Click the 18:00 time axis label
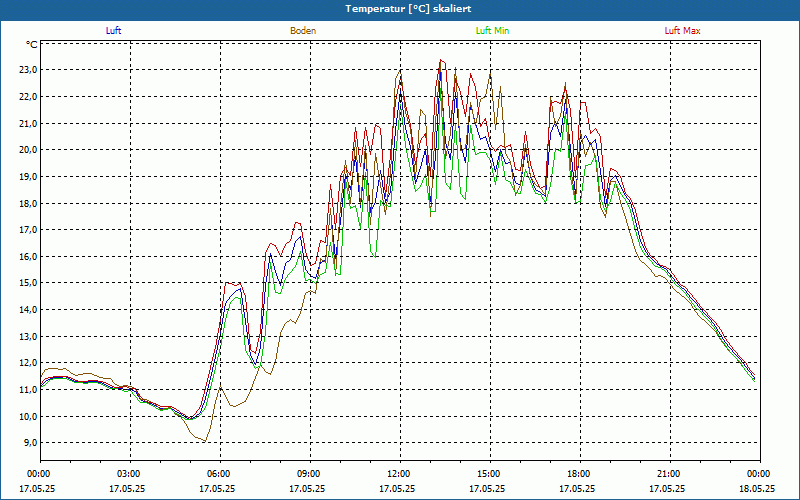This screenshot has width=800, height=500. pyautogui.click(x=580, y=474)
